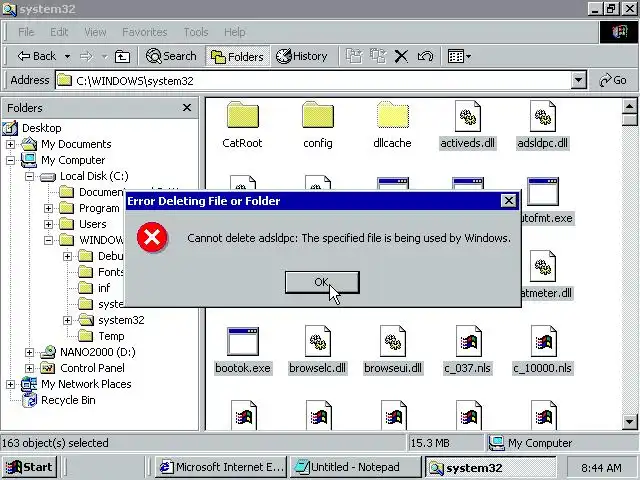Click the address bar path field

point(313,80)
